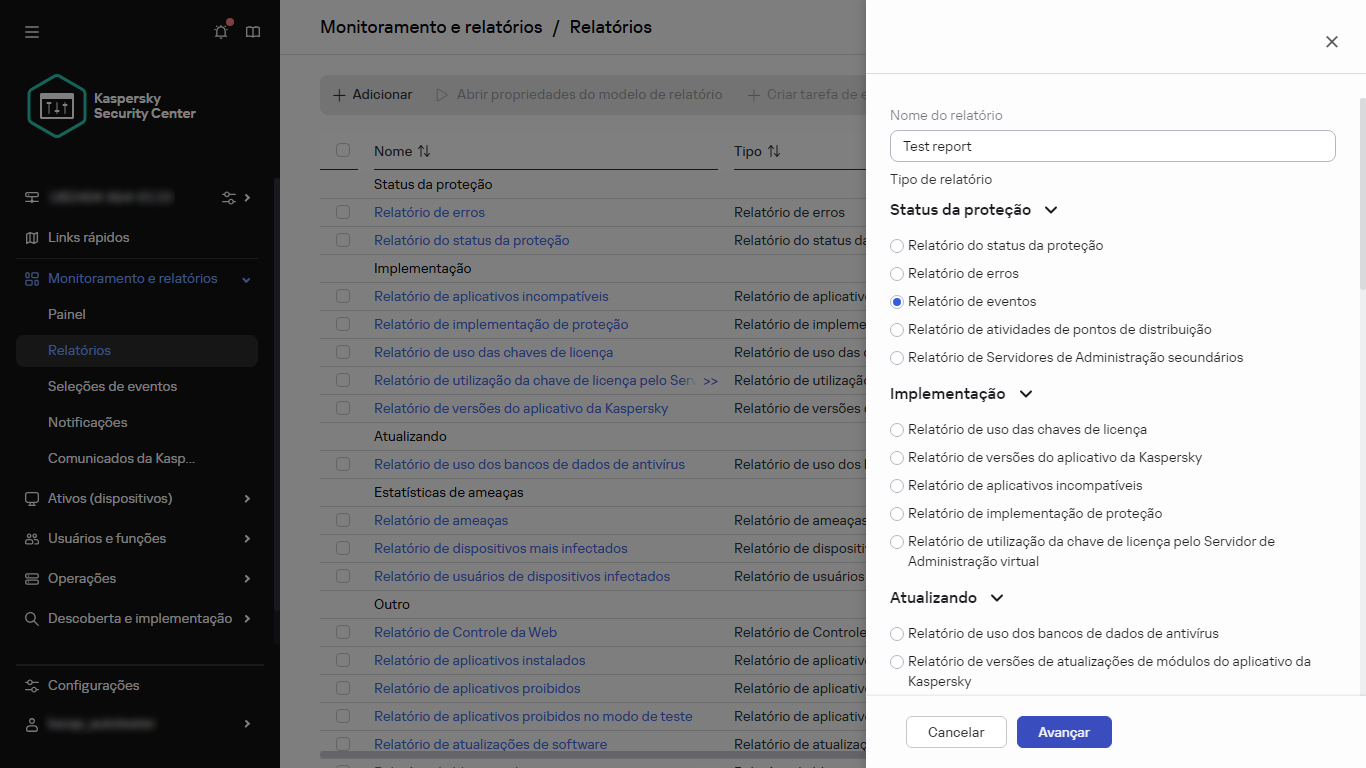
Task: Open the hamburger navigation menu
Action: point(31,31)
